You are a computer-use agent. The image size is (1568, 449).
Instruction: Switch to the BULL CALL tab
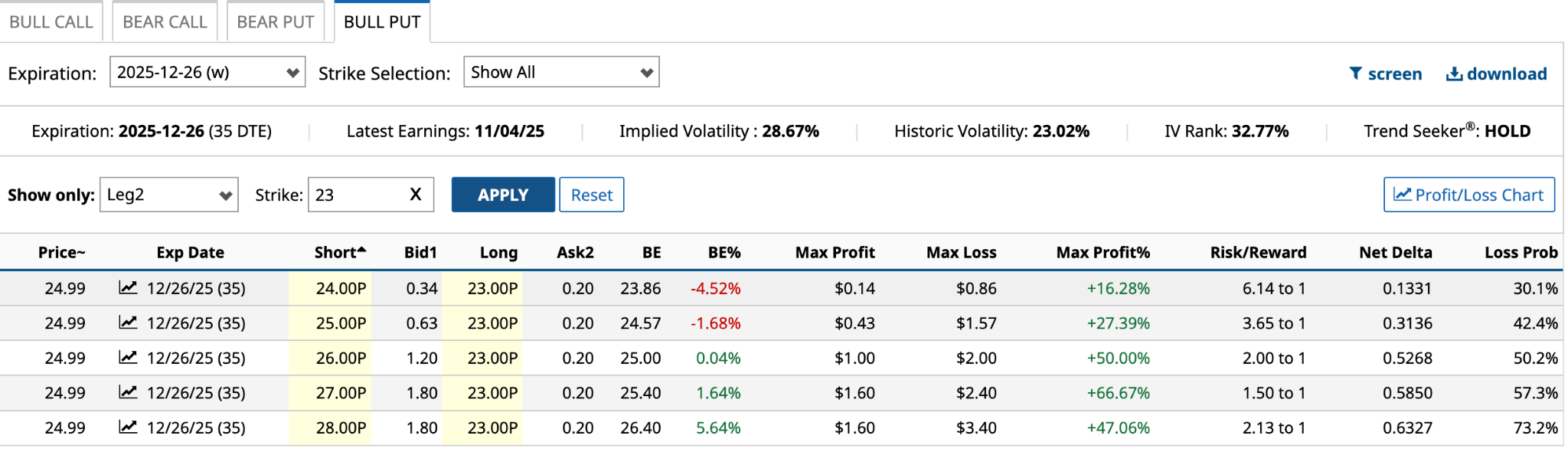[x=51, y=21]
